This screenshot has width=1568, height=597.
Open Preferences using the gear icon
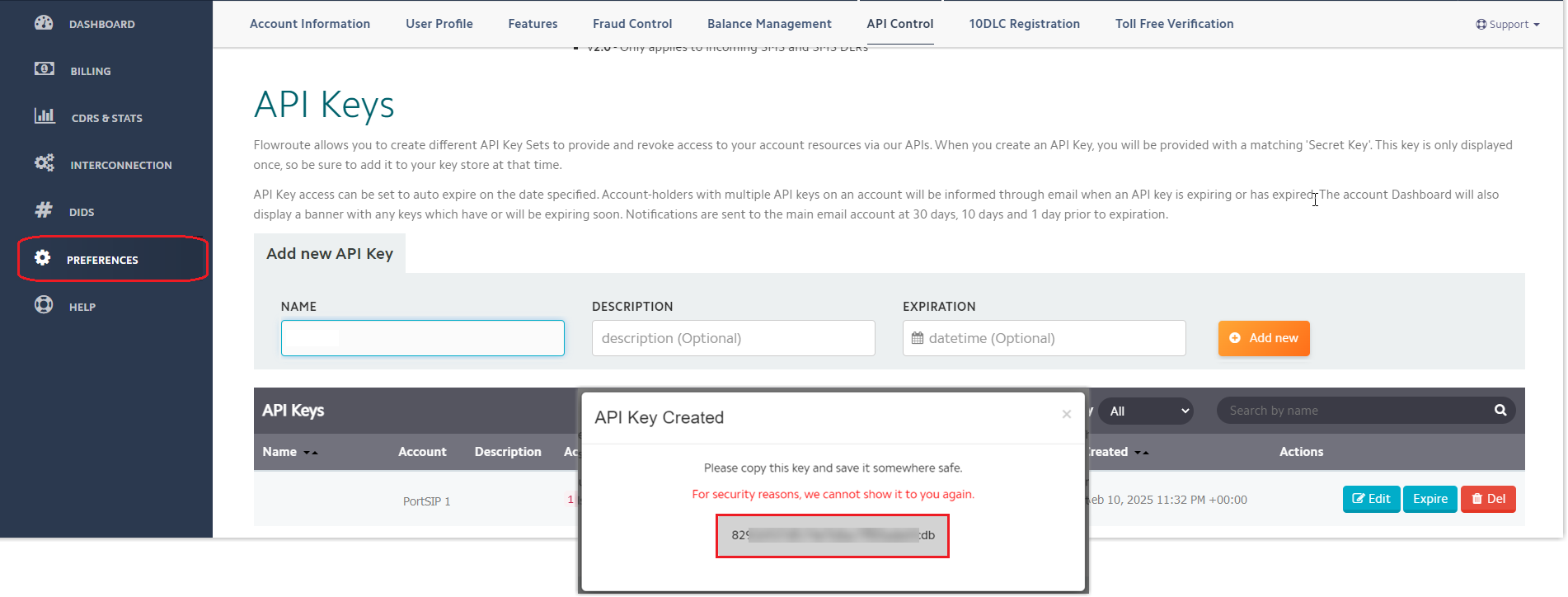click(43, 258)
